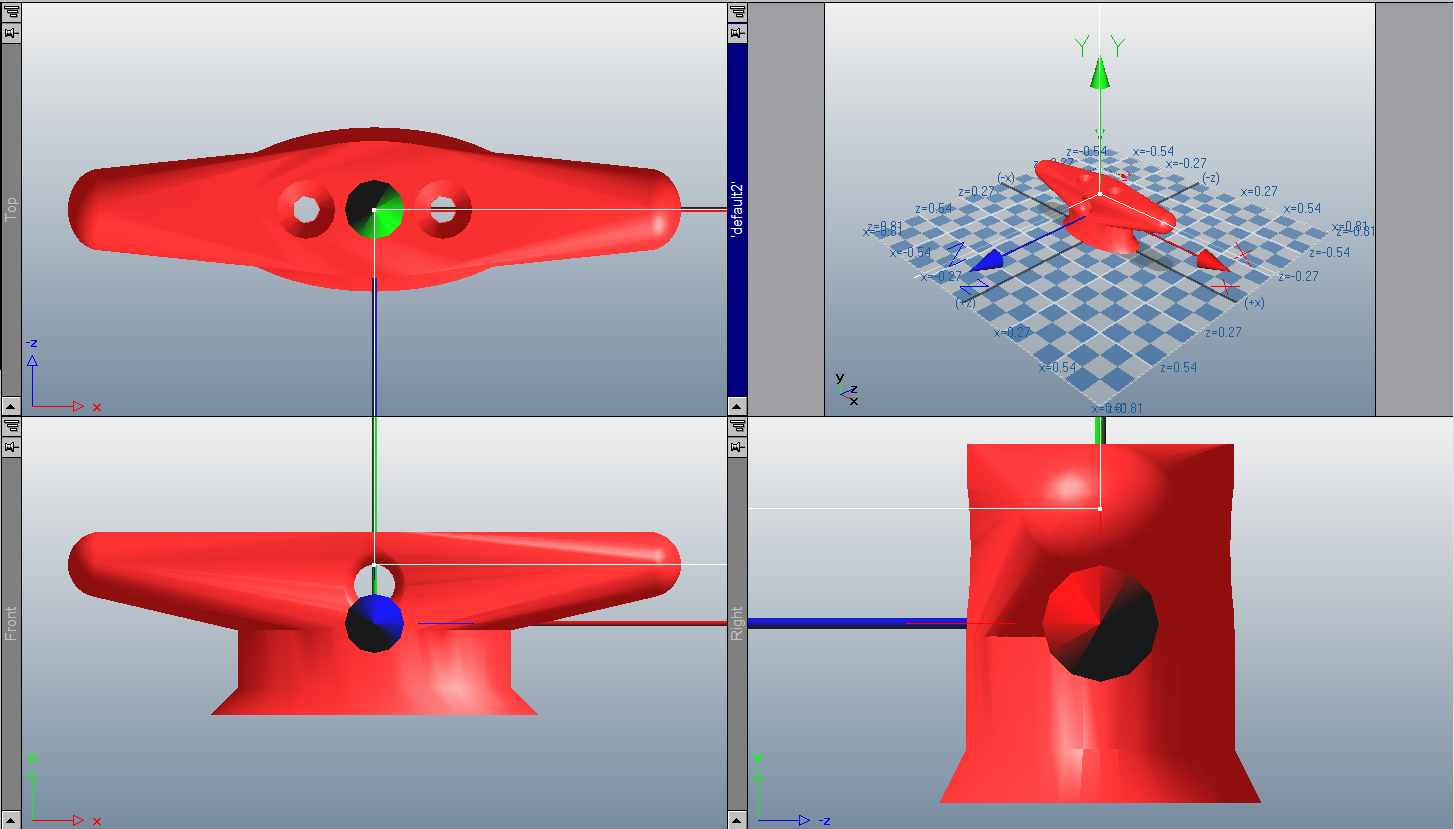Click the up scroll arrow below the 'default2' bar

737,404
